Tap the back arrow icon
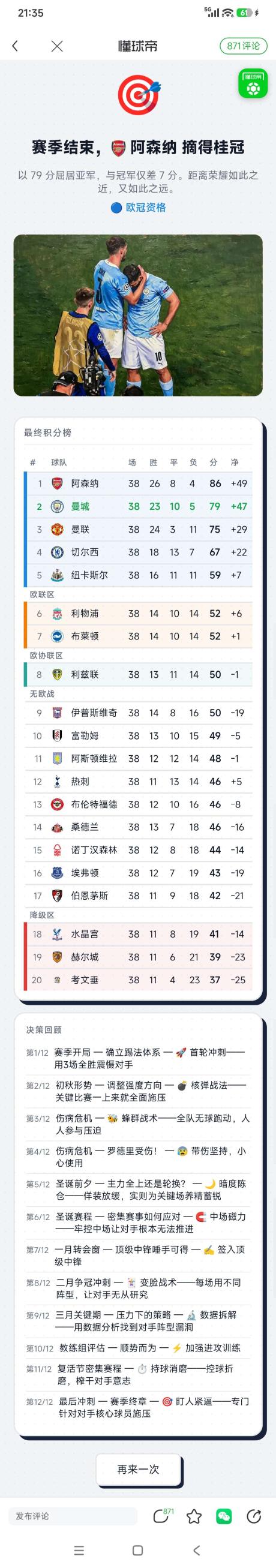276x1568 pixels. point(15,46)
